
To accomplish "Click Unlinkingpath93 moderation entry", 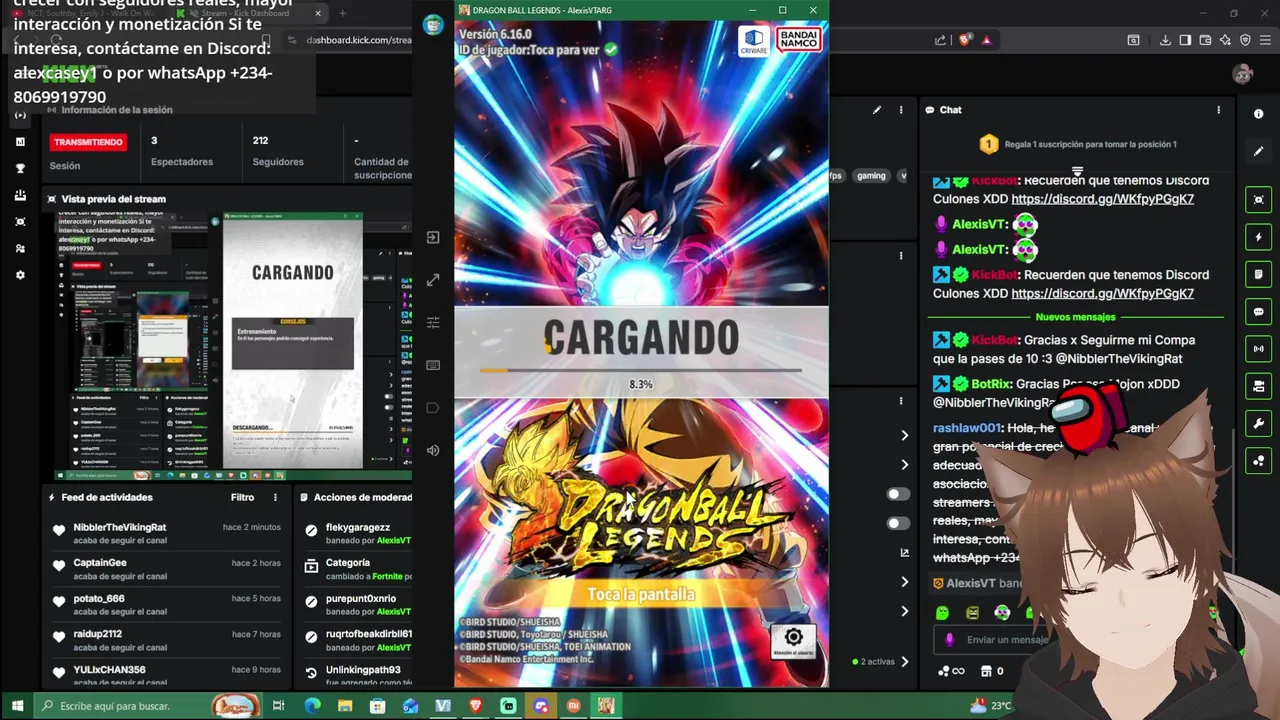I will point(357,676).
